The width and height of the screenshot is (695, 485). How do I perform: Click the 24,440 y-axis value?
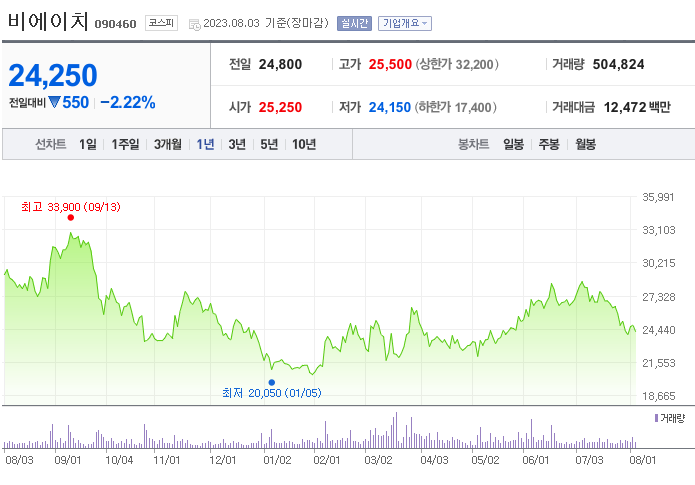click(x=659, y=330)
